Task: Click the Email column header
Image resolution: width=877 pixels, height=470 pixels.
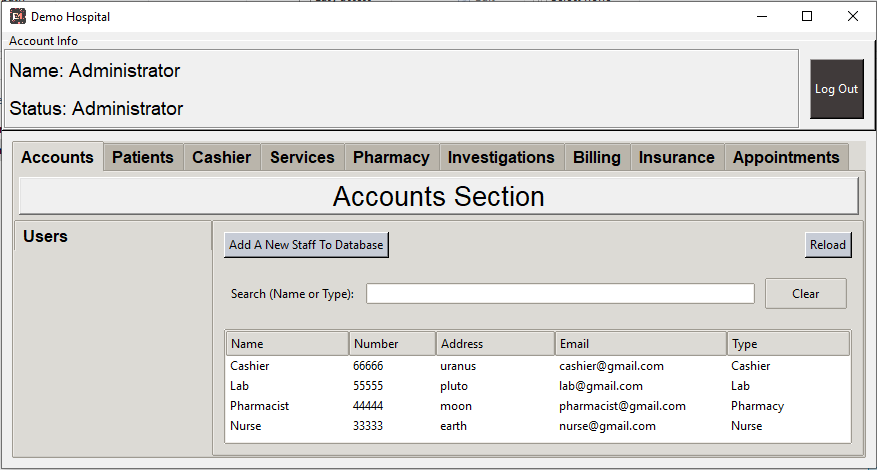Action: click(641, 344)
